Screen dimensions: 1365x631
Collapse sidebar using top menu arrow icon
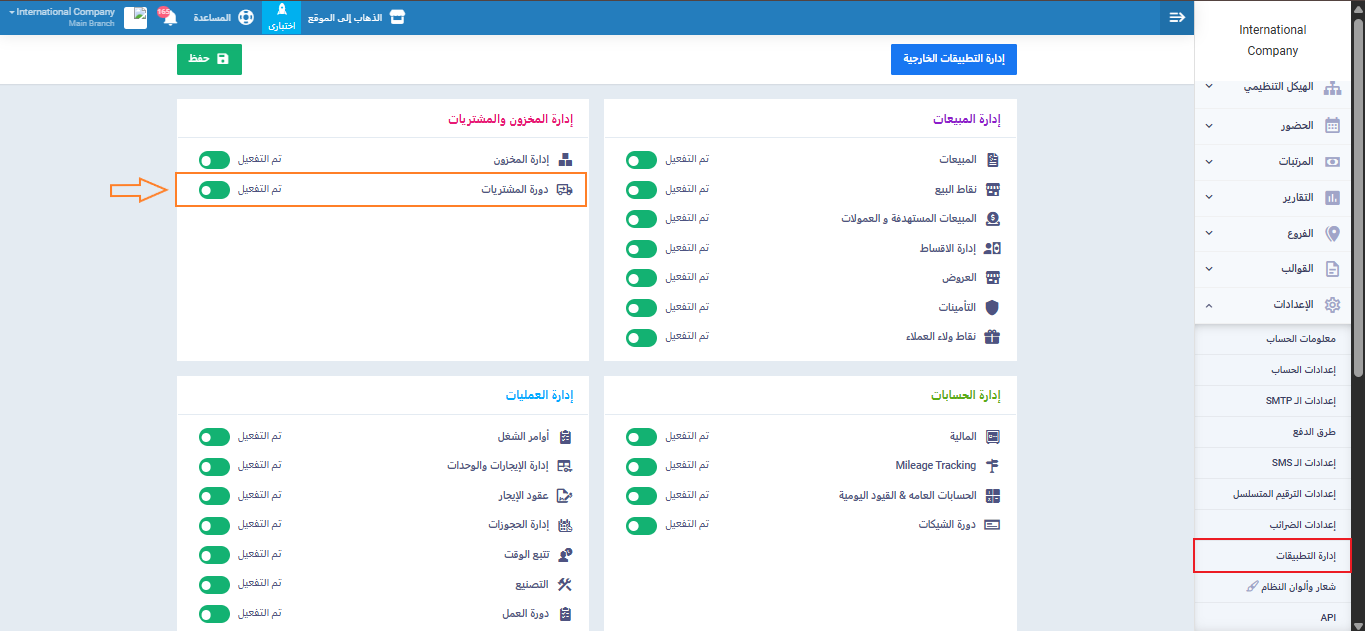point(1177,17)
